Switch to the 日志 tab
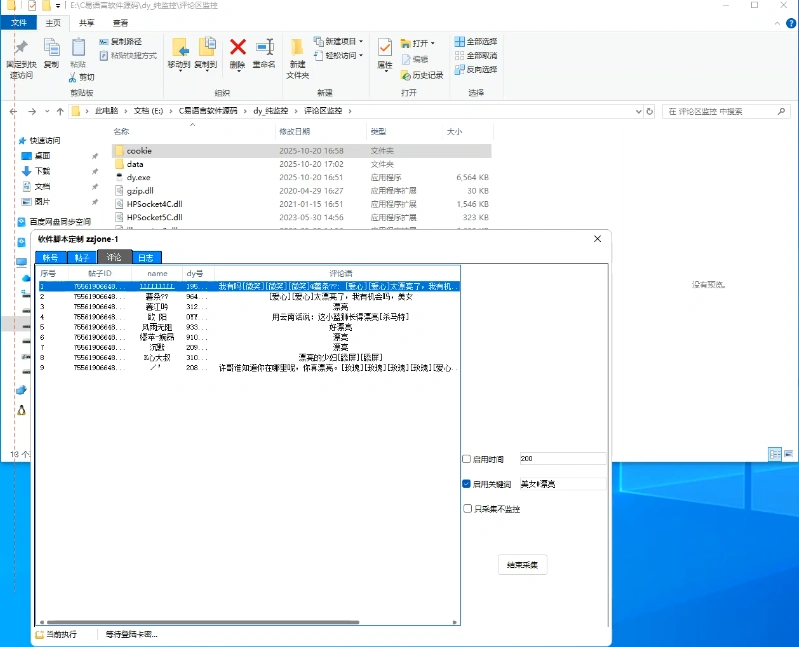This screenshot has height=647, width=799. (x=146, y=257)
